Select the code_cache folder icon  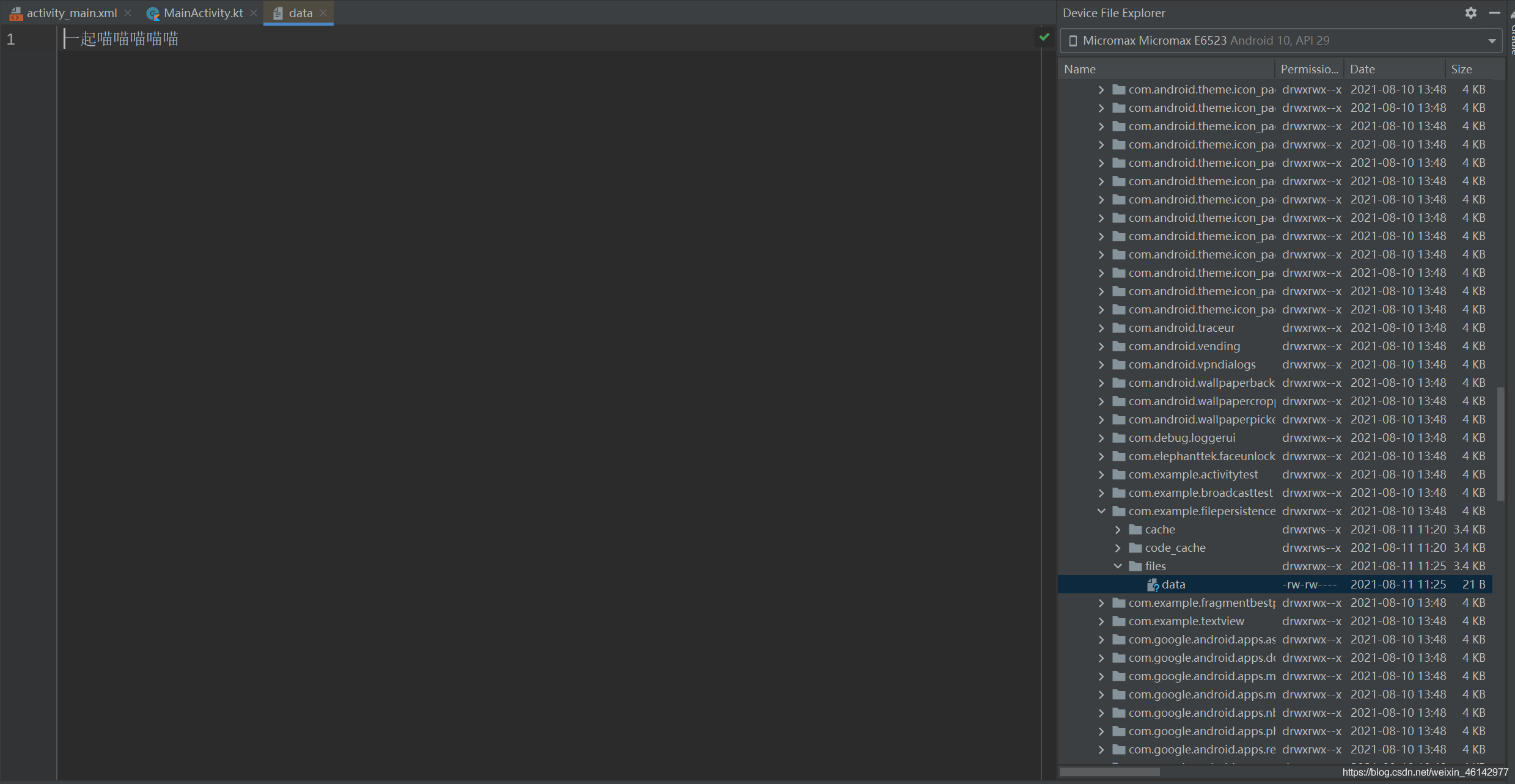(x=1135, y=548)
